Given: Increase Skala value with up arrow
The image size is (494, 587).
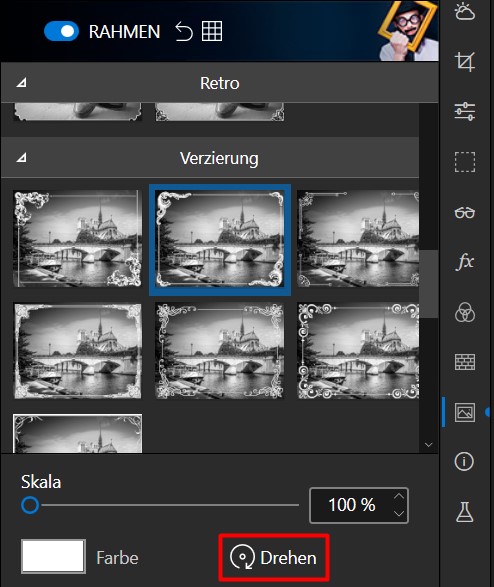Looking at the screenshot, I should coord(399,496).
